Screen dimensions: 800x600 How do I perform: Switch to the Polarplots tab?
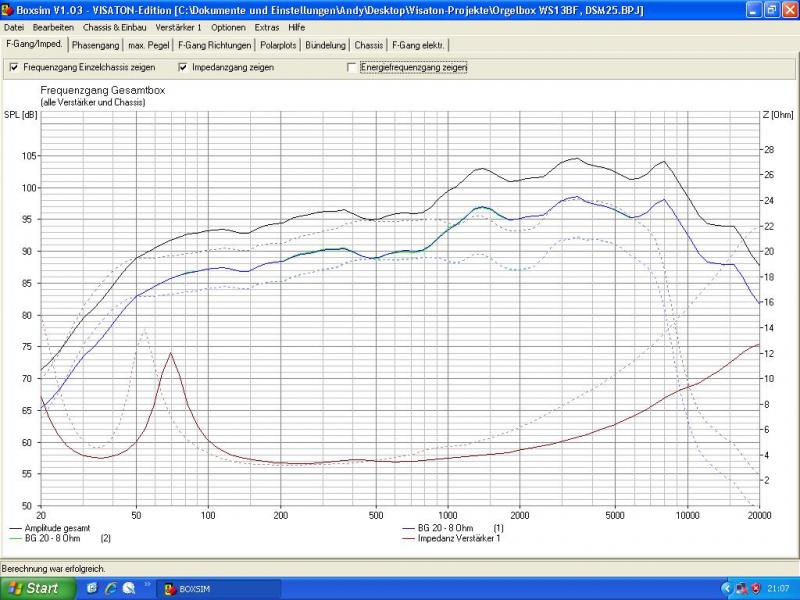[x=277, y=45]
